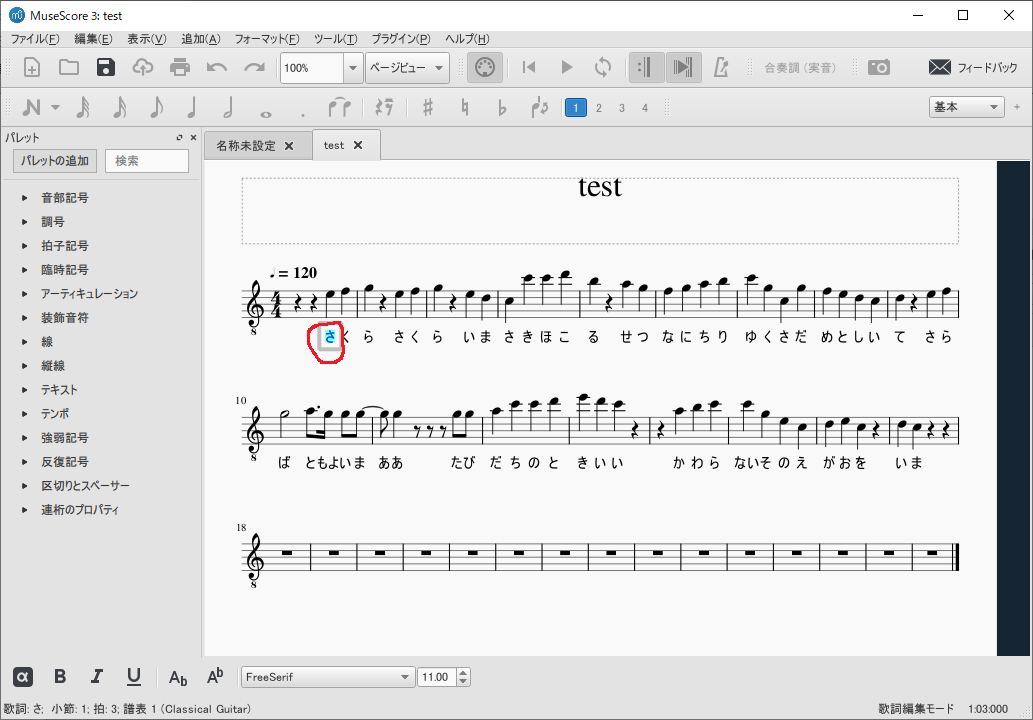Click the rest icon
1033x720 pixels.
pos(384,107)
